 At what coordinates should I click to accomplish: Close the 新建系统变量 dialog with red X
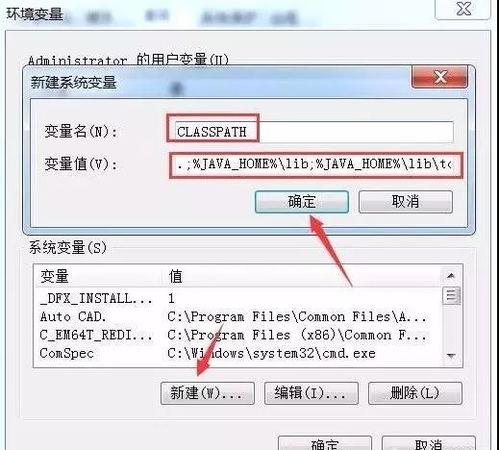coord(440,77)
